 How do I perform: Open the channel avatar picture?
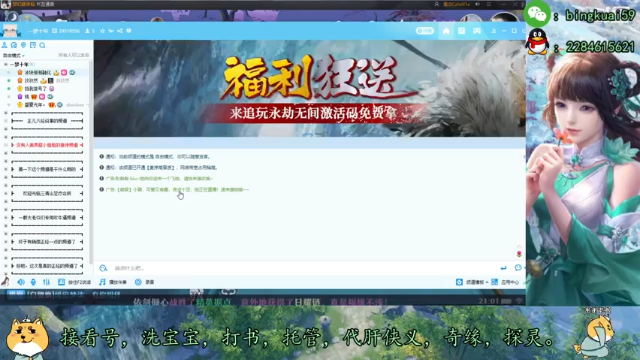tap(10, 31)
